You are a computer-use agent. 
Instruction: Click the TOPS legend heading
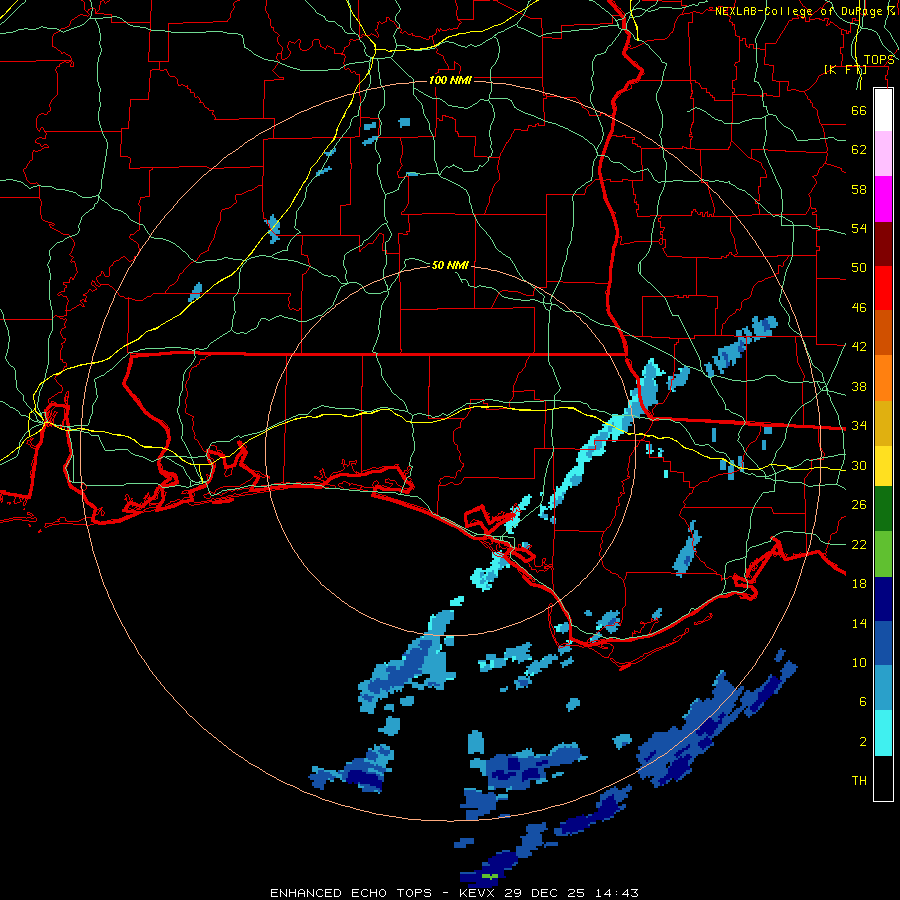pos(879,60)
